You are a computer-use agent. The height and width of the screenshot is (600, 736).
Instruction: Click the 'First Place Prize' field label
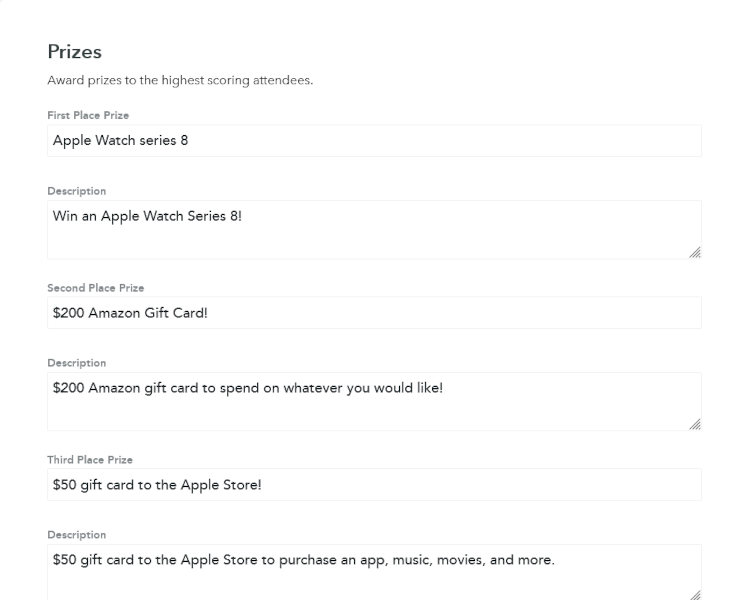(88, 115)
